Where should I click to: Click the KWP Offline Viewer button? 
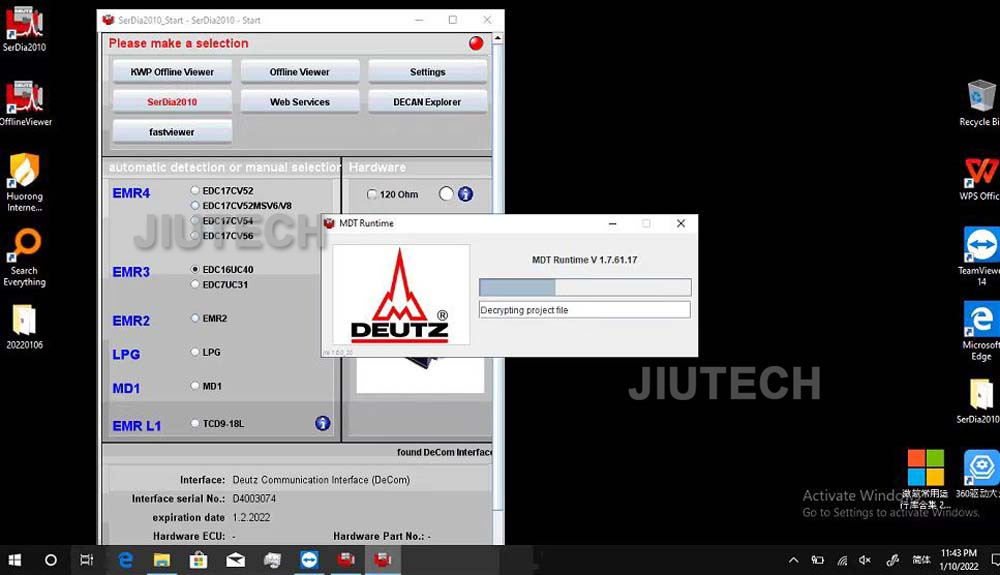coord(172,72)
